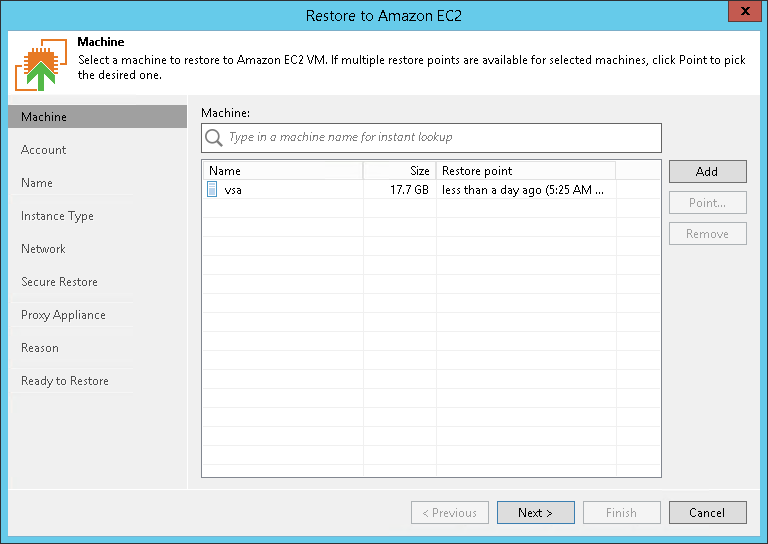Select the Proxy Appliance step
The width and height of the screenshot is (768, 544).
(x=63, y=315)
